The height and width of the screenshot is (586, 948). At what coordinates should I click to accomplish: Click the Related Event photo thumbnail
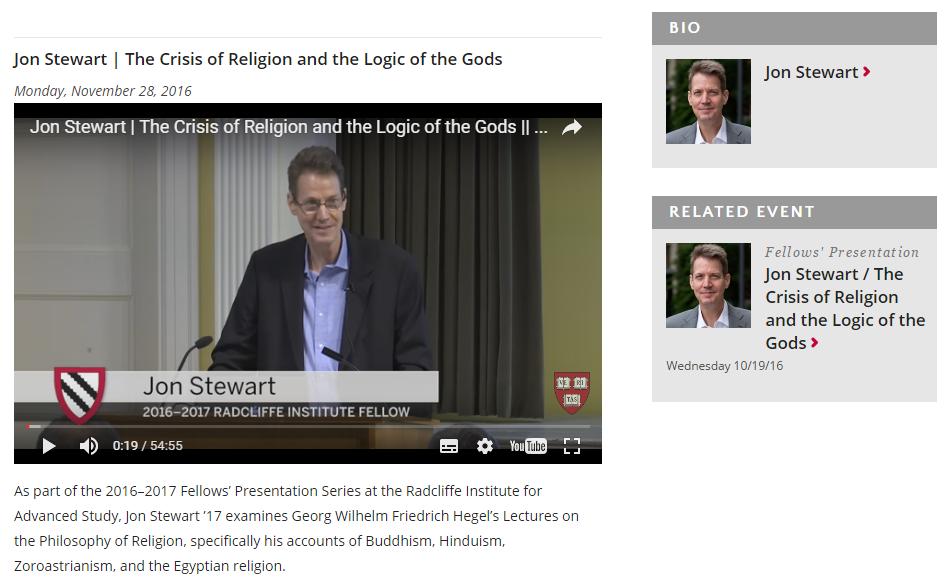pos(708,285)
